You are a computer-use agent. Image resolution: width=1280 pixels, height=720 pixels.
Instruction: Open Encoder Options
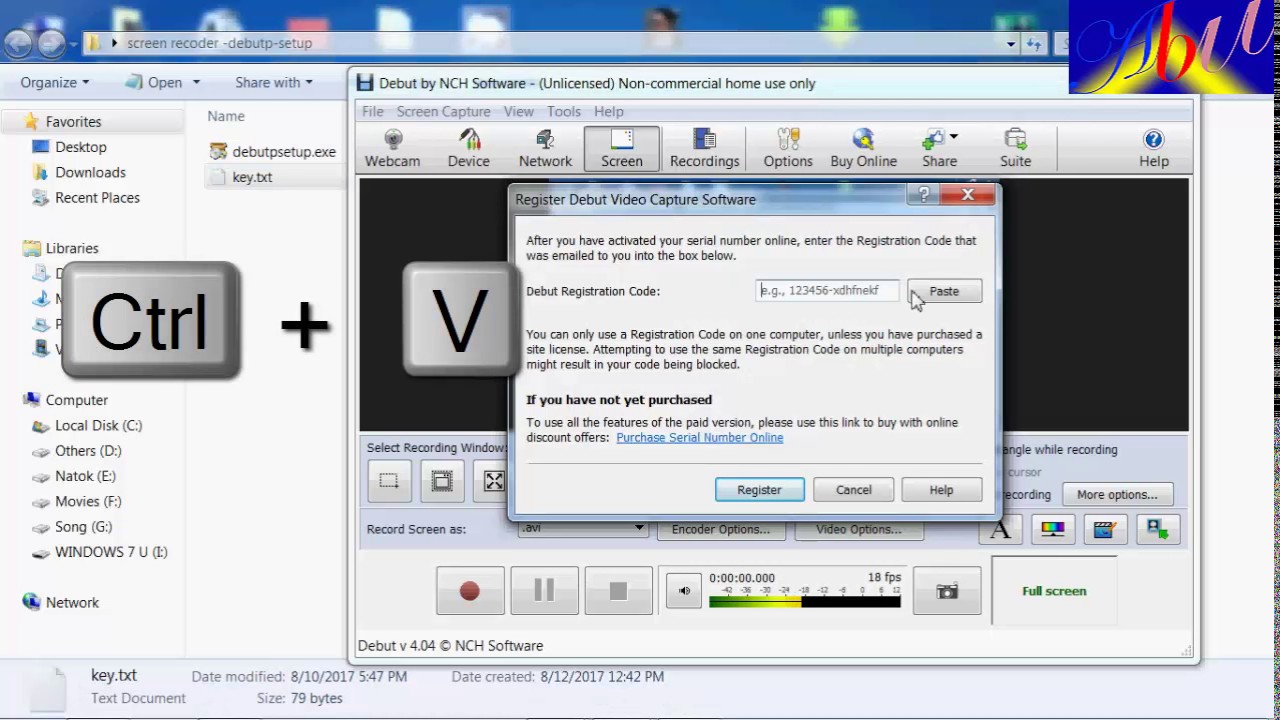pos(721,529)
